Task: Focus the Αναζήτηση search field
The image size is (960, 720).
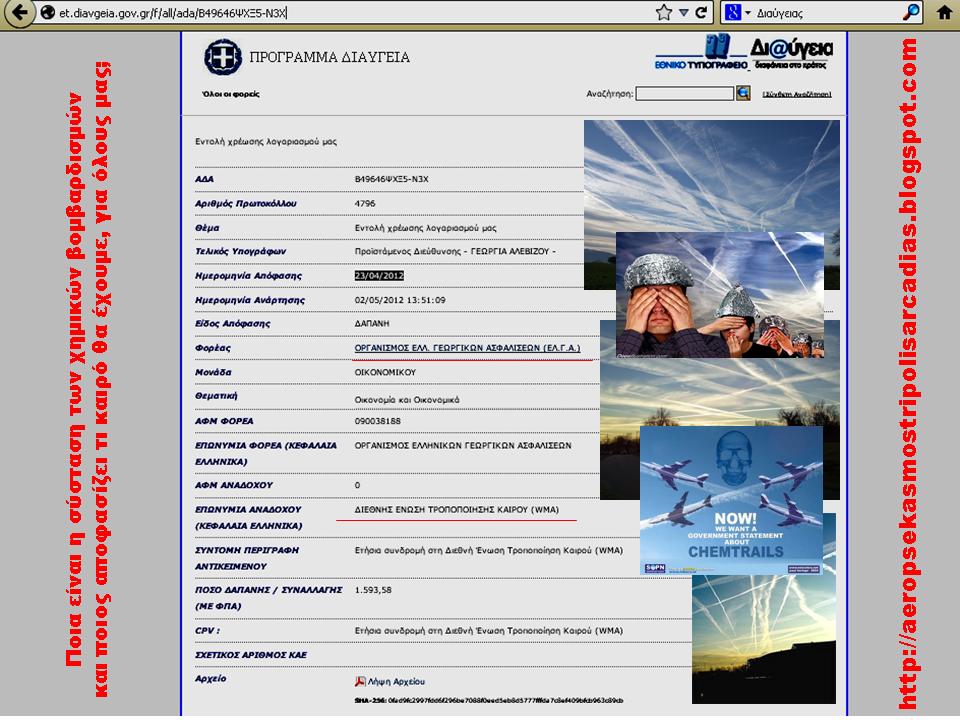Action: (684, 94)
